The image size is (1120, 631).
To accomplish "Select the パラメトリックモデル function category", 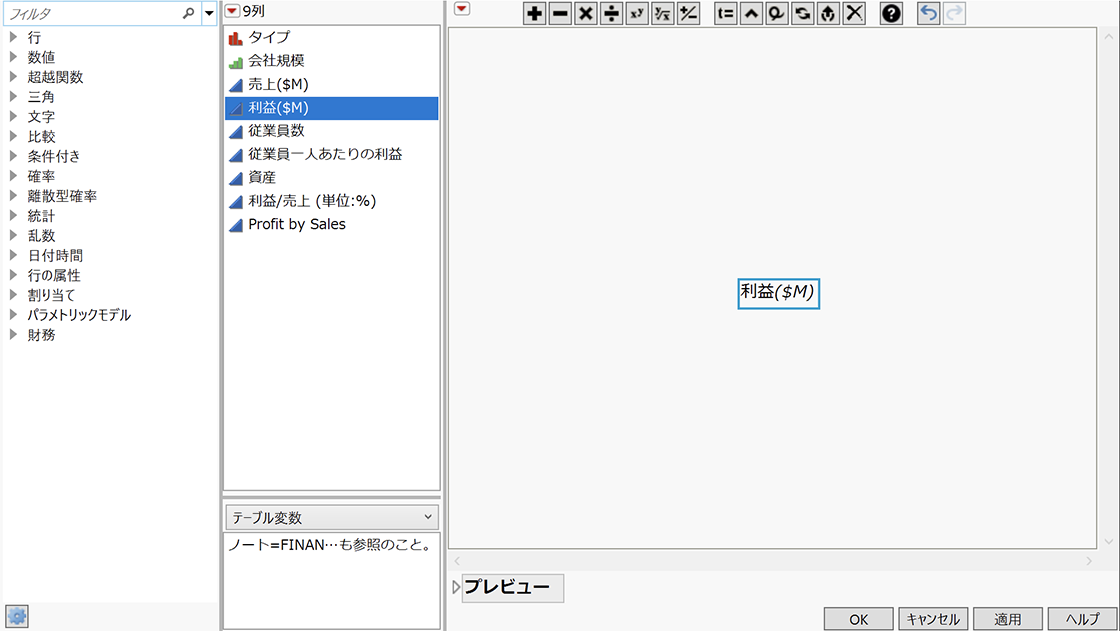I will pyautogui.click(x=79, y=315).
